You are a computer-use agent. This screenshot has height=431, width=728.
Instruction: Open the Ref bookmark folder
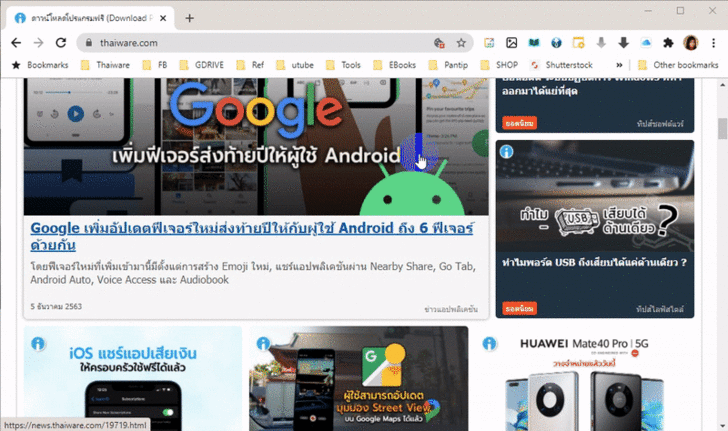(x=250, y=65)
